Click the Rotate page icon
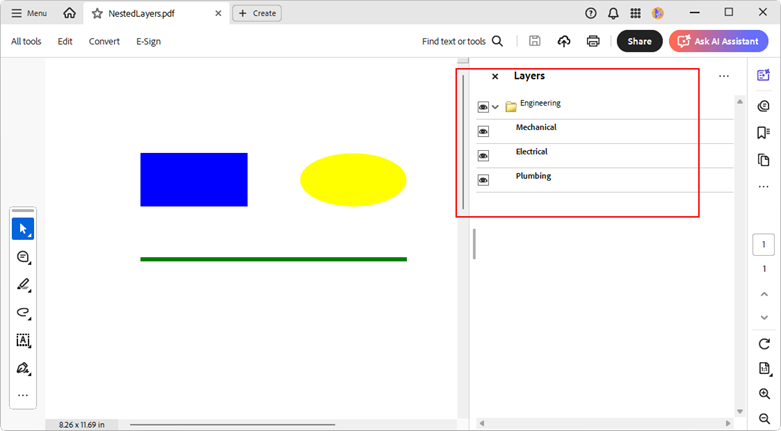This screenshot has width=781, height=431. coord(763,344)
